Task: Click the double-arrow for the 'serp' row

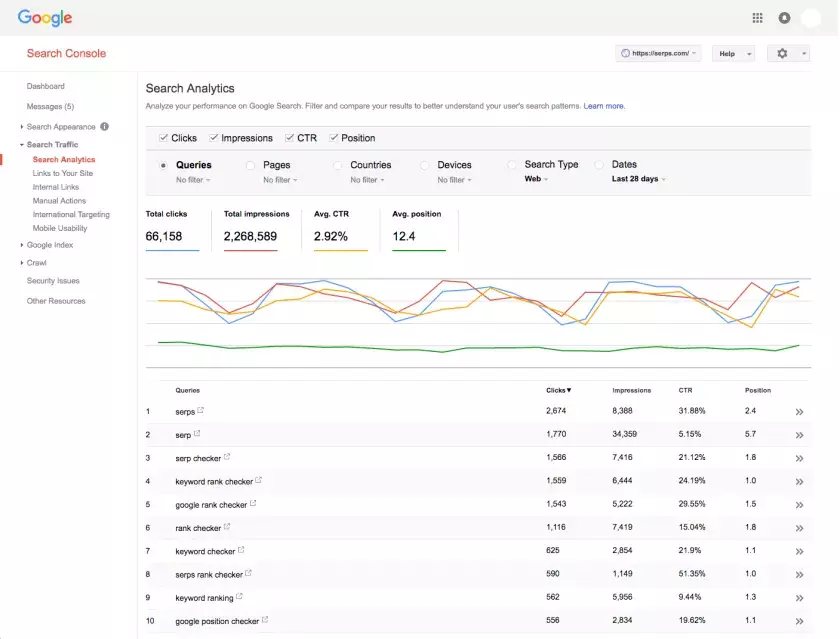Action: 799,435
